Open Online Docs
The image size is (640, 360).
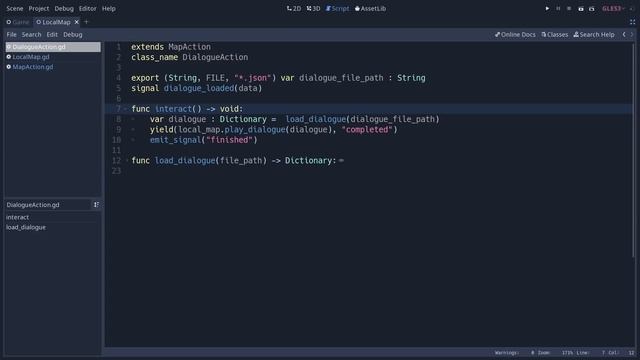coord(515,35)
